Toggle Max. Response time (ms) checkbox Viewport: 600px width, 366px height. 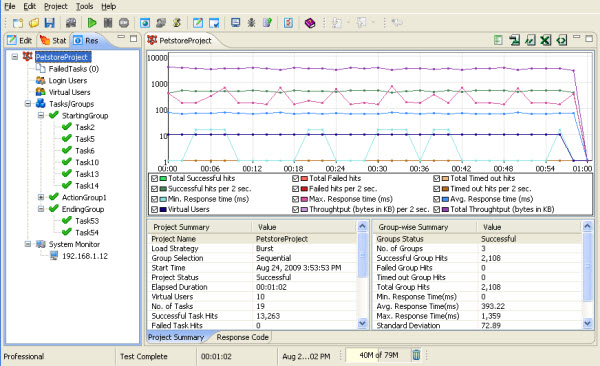(x=295, y=199)
